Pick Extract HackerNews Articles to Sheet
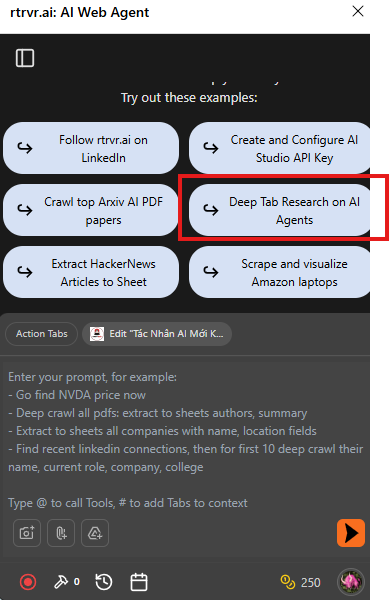The width and height of the screenshot is (390, 600). (x=91, y=272)
